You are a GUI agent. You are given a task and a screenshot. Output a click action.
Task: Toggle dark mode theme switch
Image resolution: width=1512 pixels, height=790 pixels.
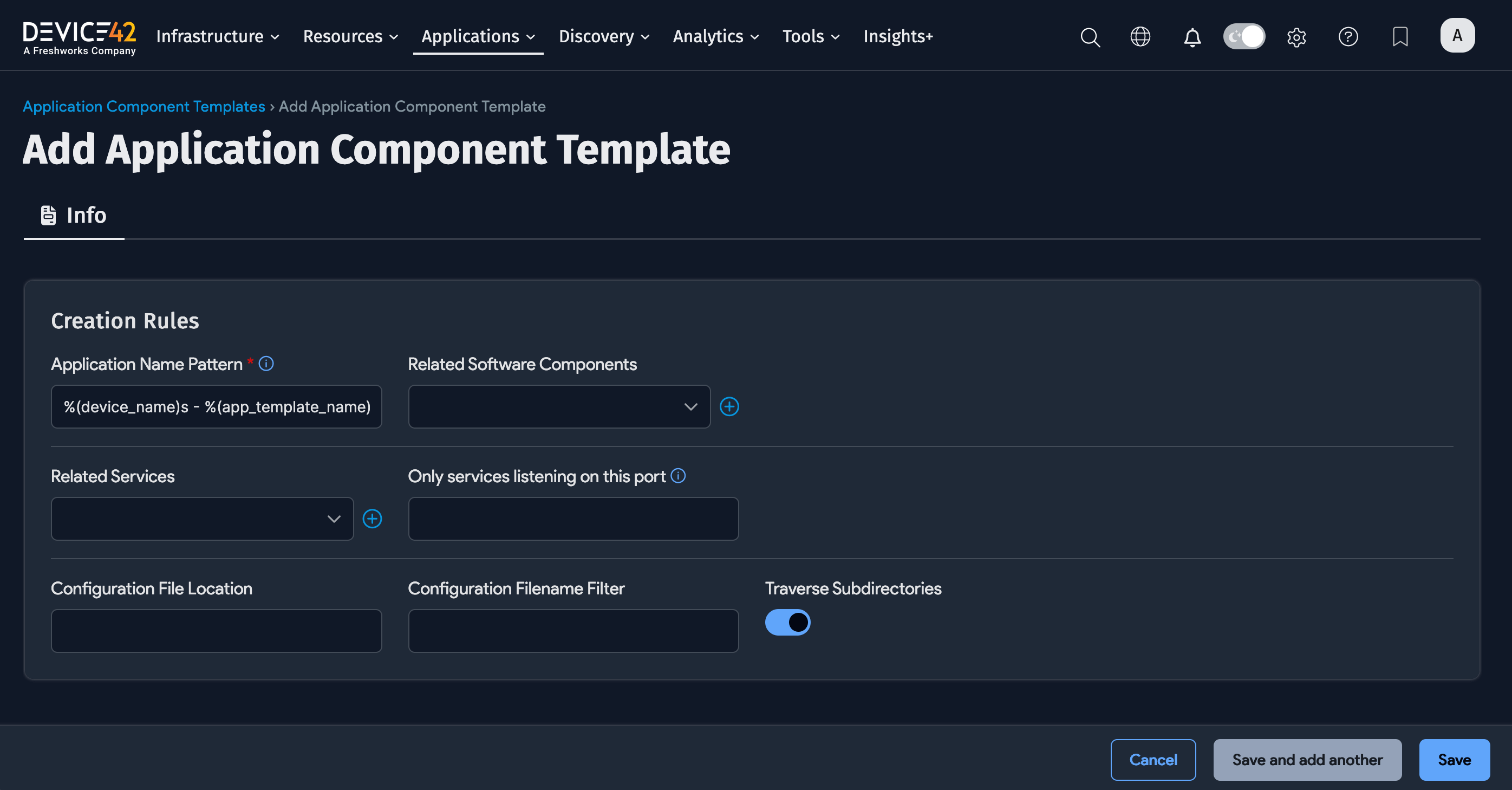pos(1244,37)
